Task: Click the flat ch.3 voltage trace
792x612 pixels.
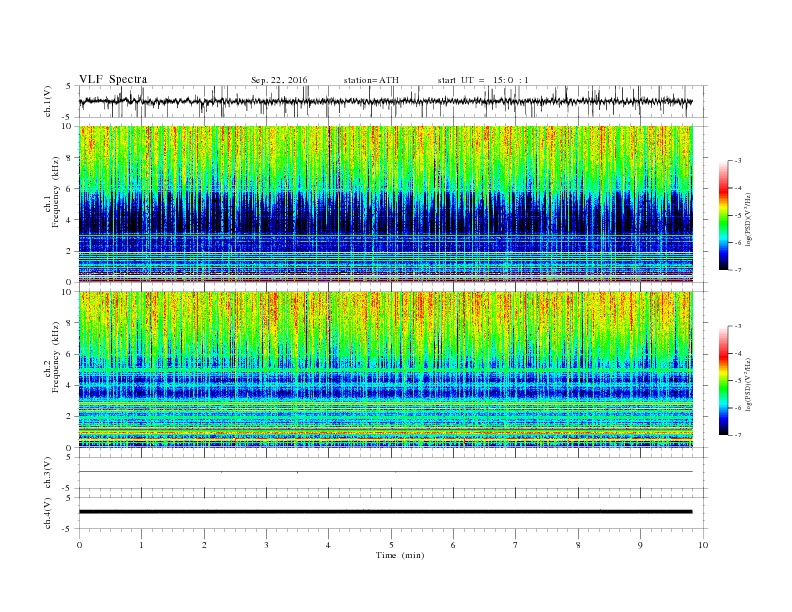Action: tap(385, 472)
